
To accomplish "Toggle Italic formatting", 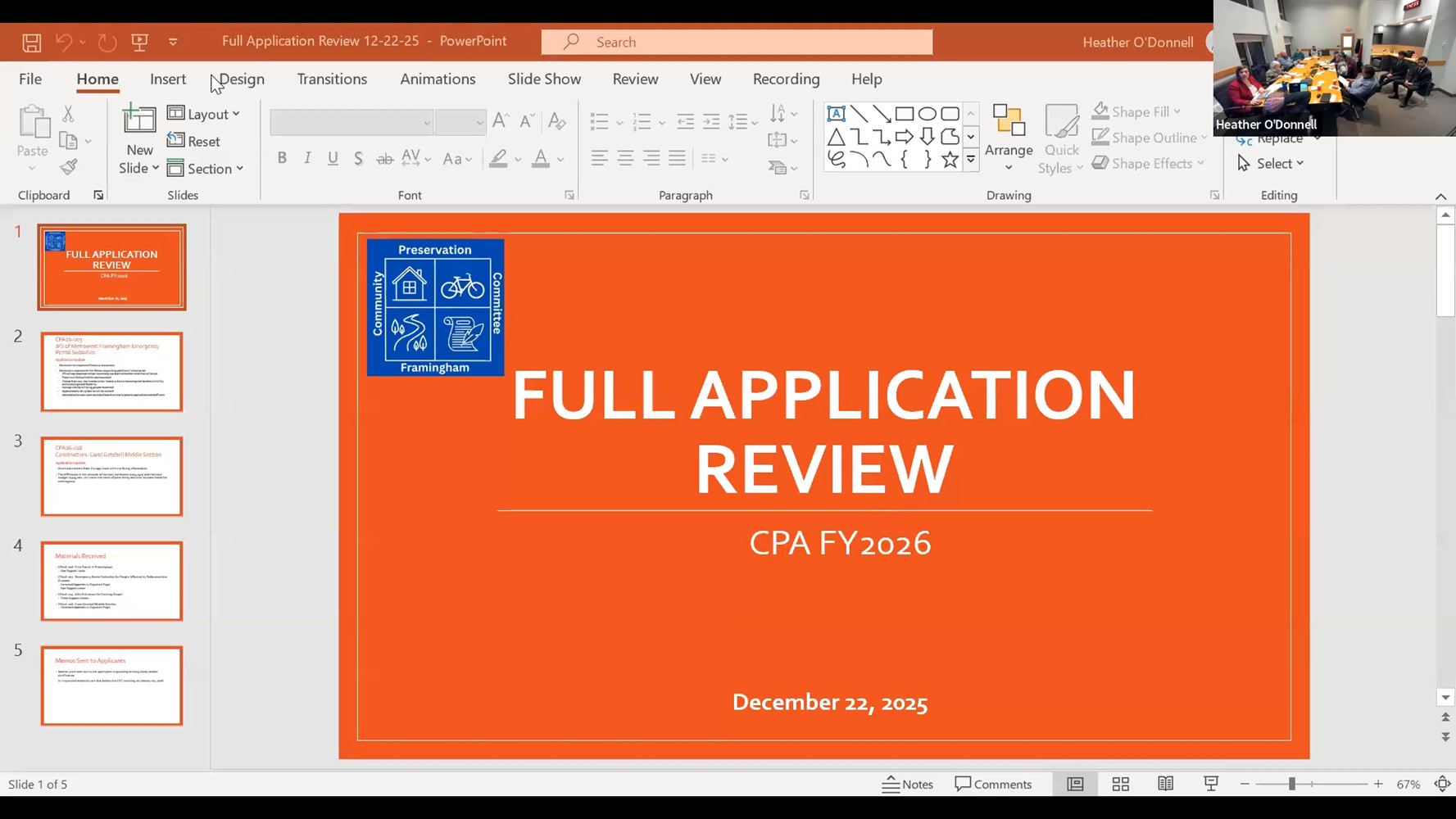I will click(x=307, y=159).
